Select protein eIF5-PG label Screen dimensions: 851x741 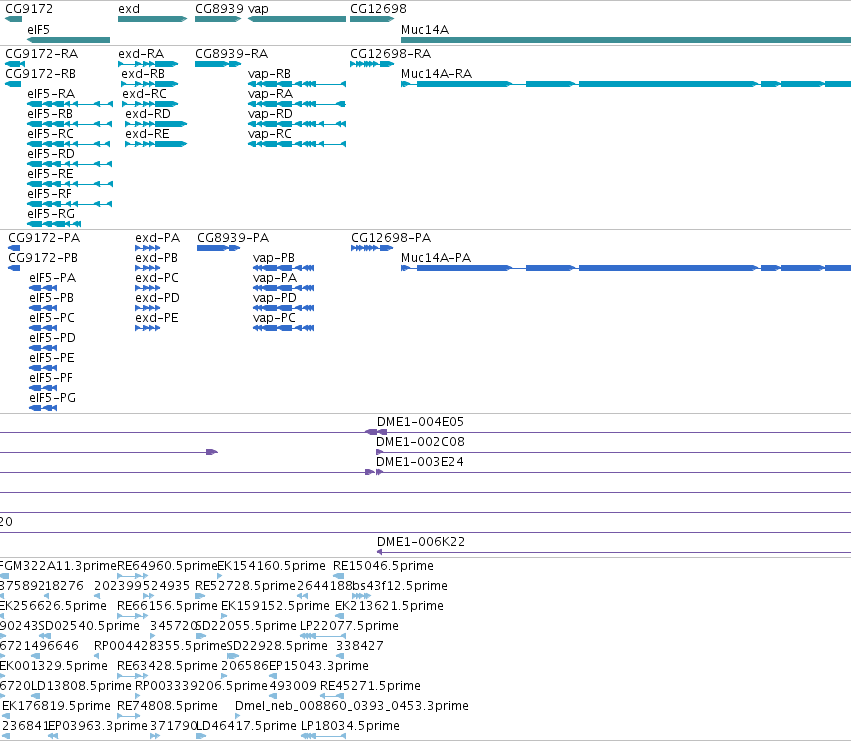click(x=53, y=398)
